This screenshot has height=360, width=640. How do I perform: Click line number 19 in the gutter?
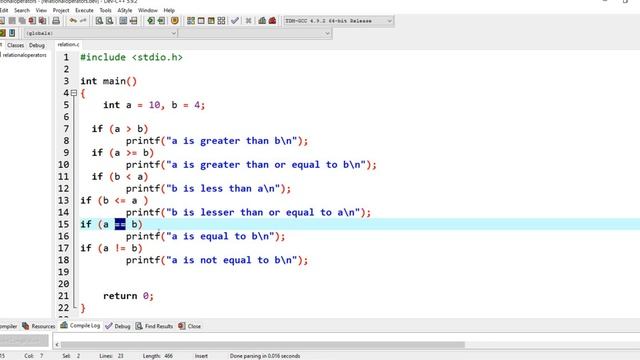64,272
